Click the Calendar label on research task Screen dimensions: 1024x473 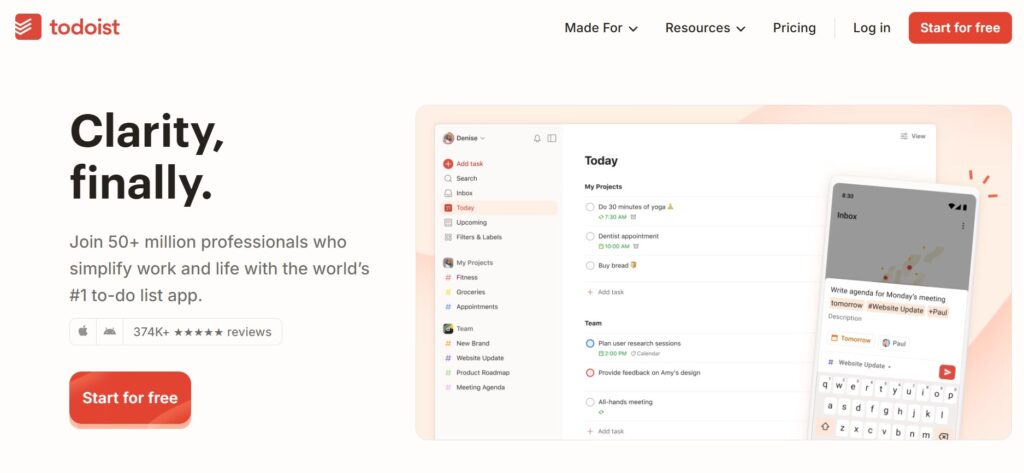click(646, 353)
